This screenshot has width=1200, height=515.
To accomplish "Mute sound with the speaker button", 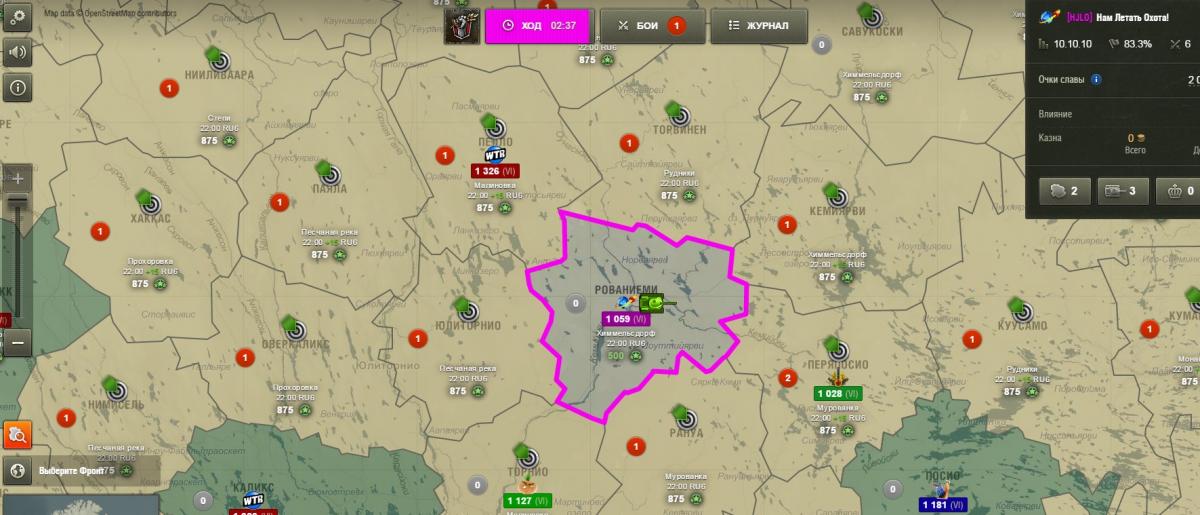I will click(x=18, y=52).
